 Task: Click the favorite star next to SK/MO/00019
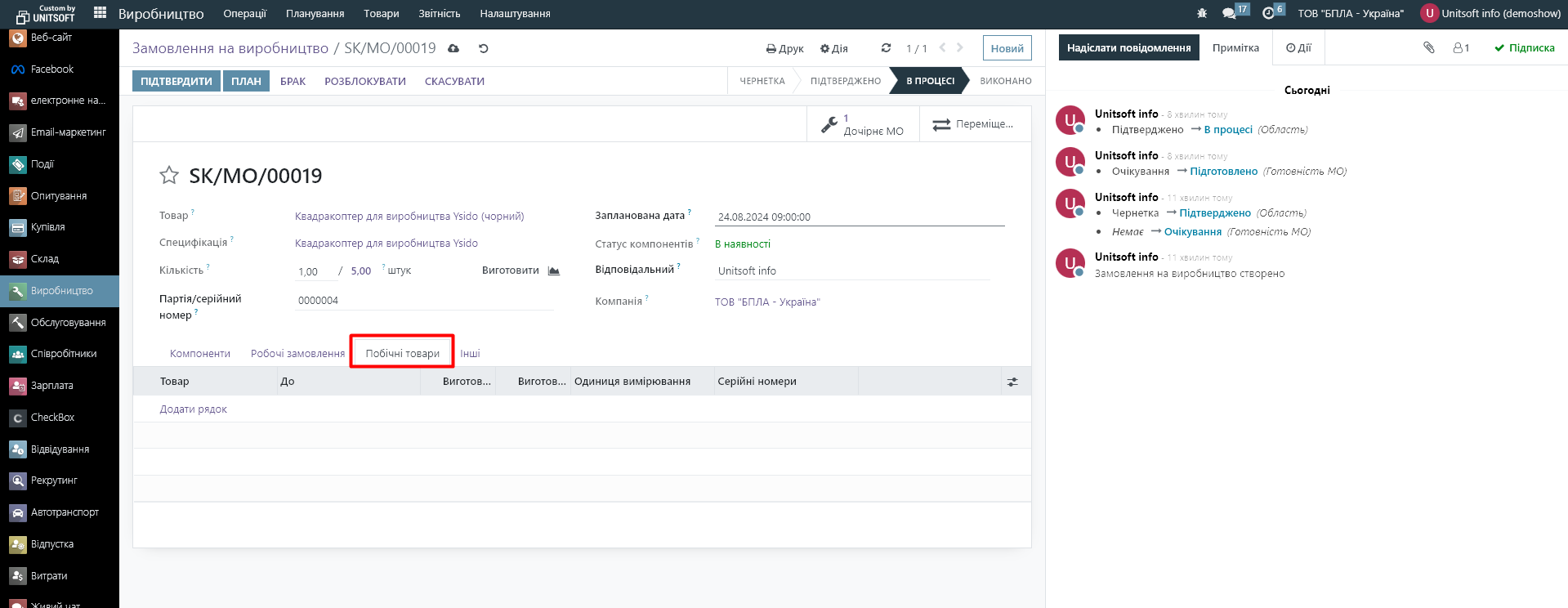pyautogui.click(x=169, y=175)
